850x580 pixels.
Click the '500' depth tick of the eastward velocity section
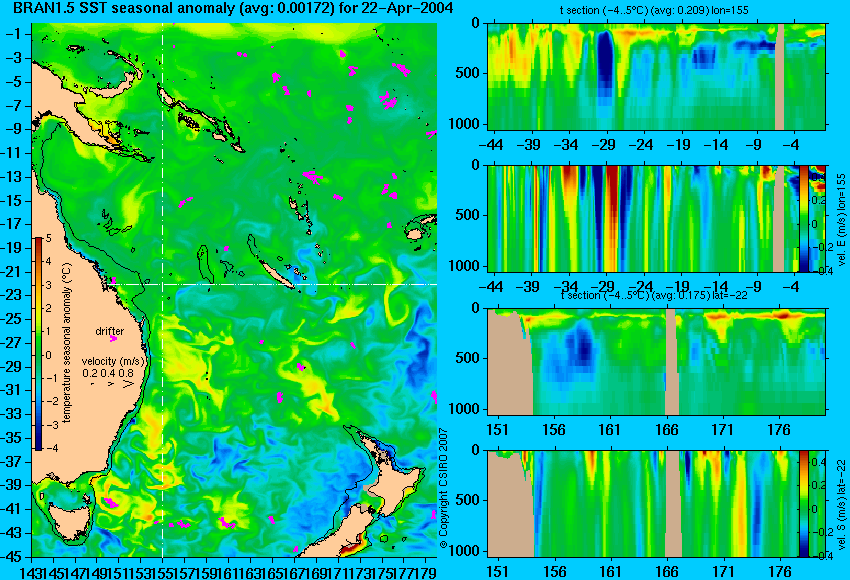click(x=468, y=215)
